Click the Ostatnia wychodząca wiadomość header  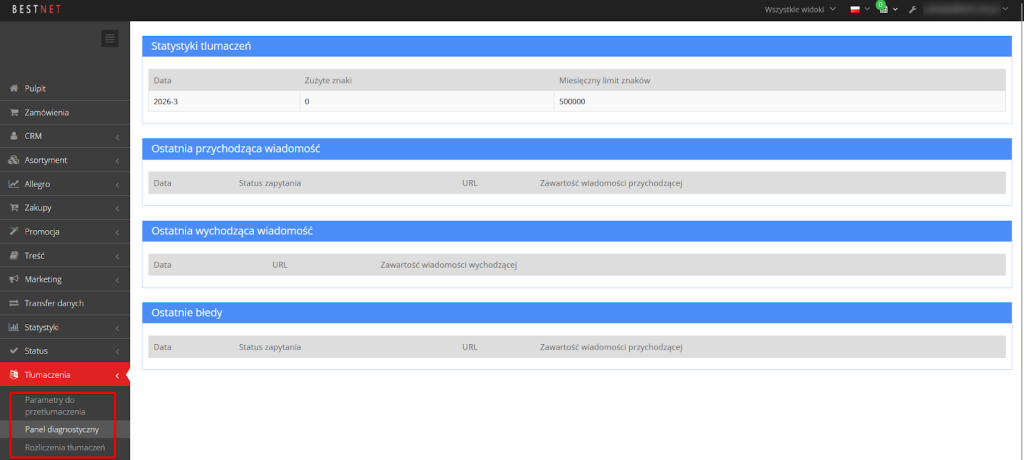pyautogui.click(x=577, y=231)
